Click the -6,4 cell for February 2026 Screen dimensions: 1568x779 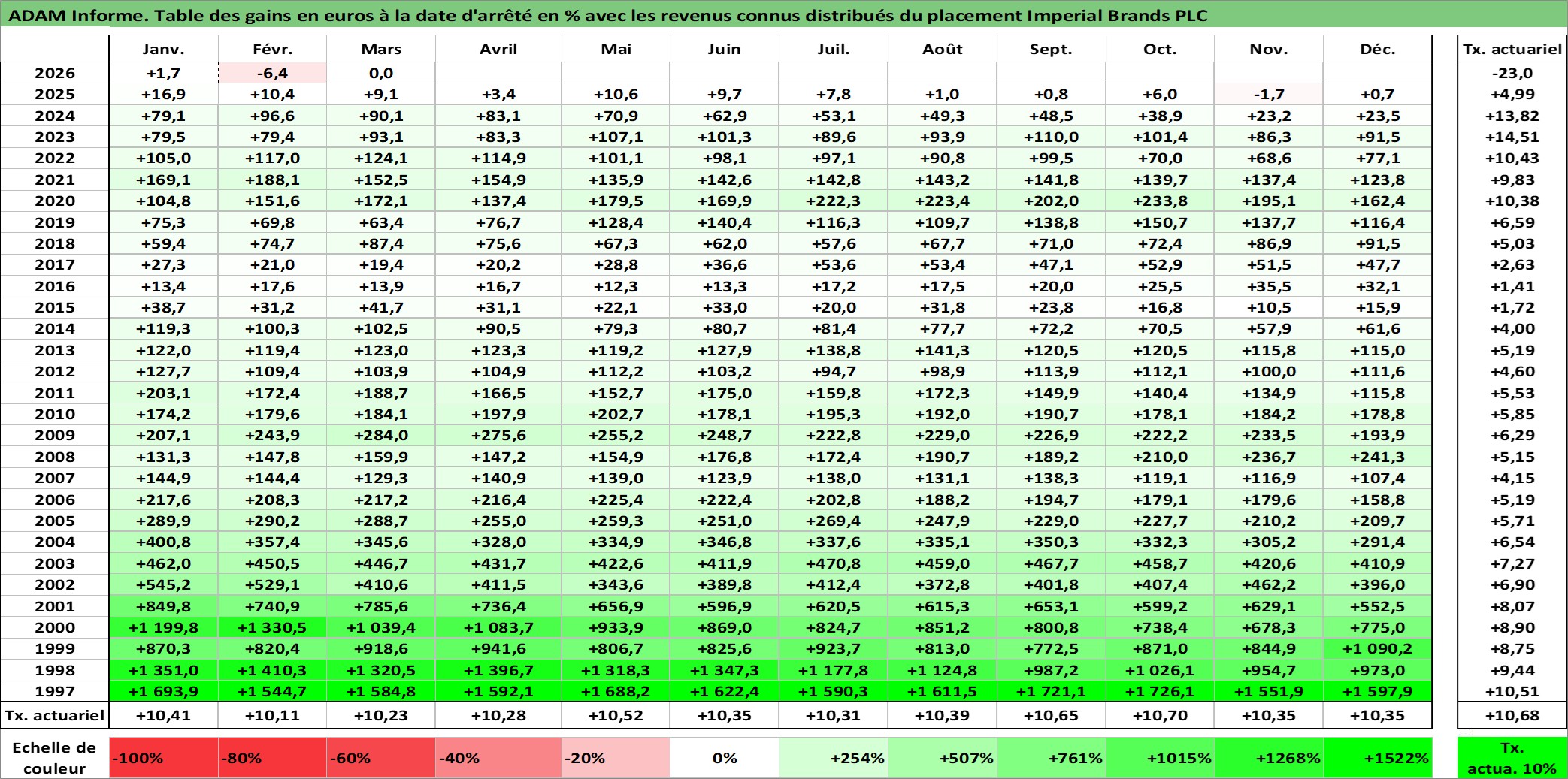272,73
